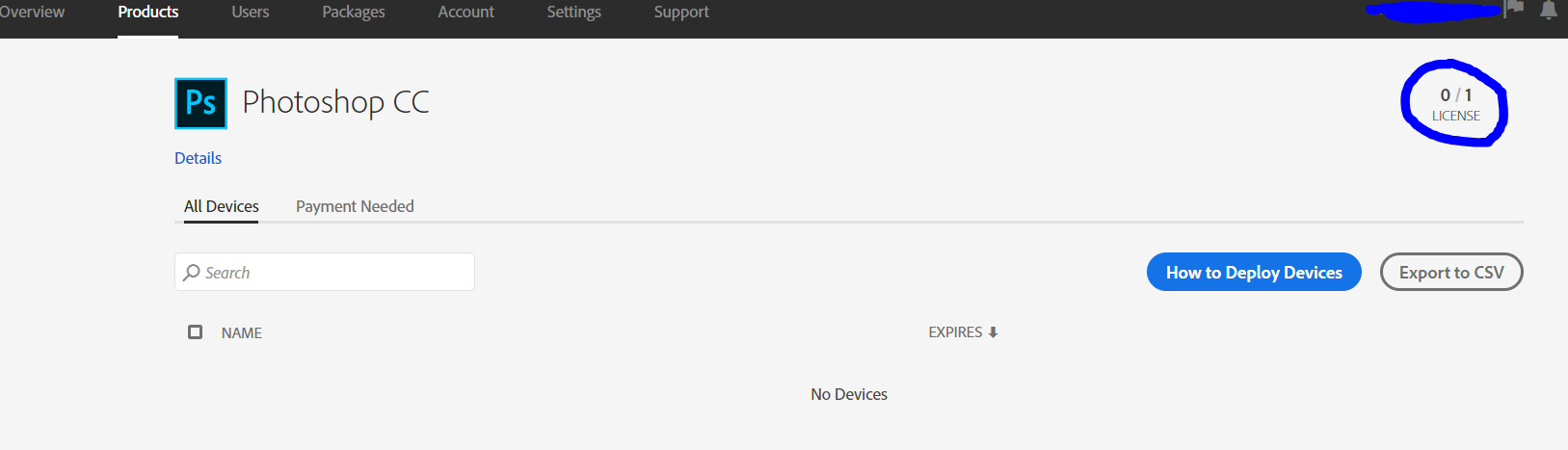Go to the Products menu
Viewport: 1568px width, 450px height.
coord(147,12)
